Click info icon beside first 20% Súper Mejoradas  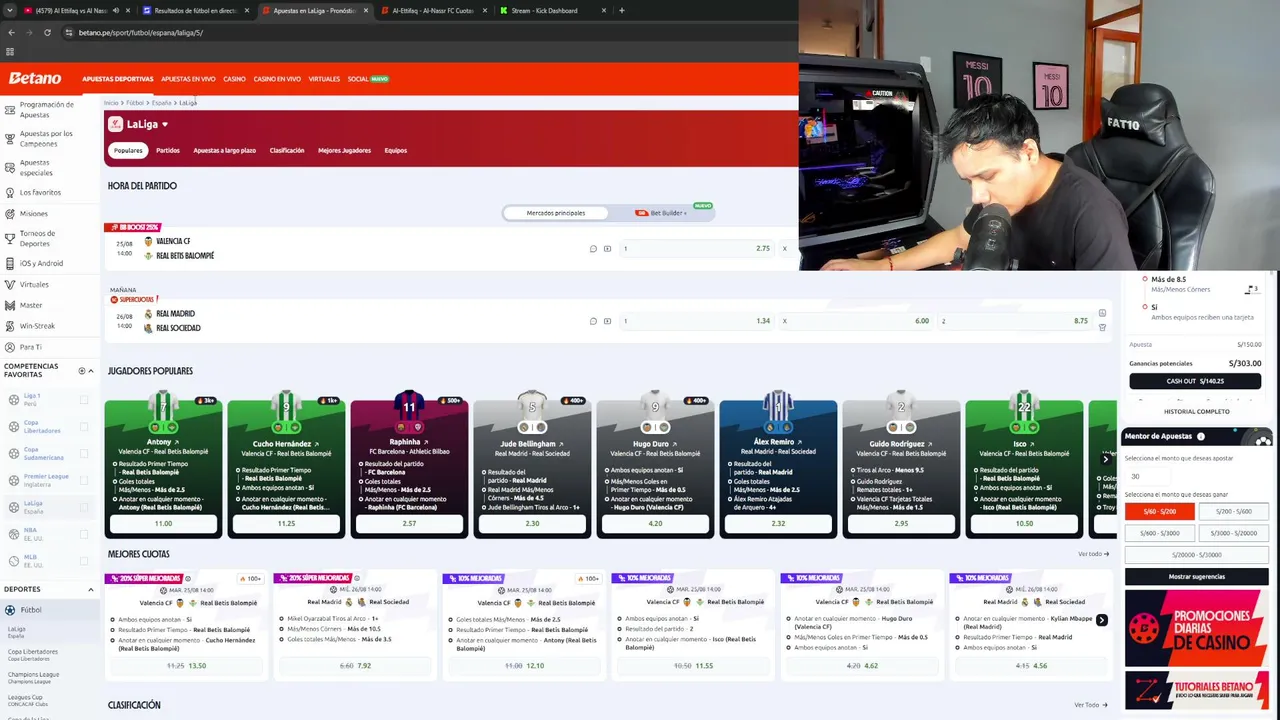(188, 578)
